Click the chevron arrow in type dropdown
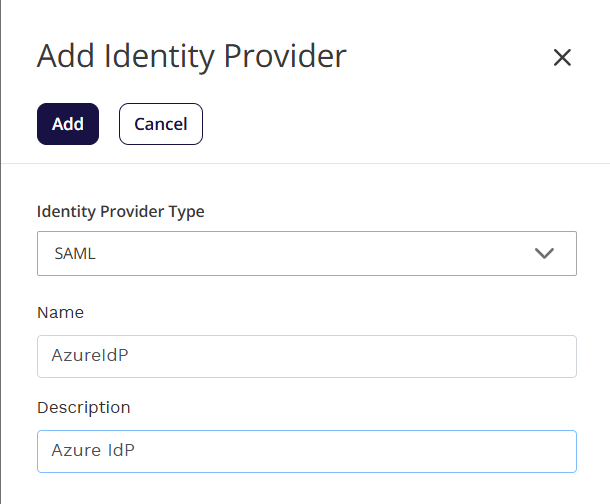The image size is (610, 504). pos(544,253)
